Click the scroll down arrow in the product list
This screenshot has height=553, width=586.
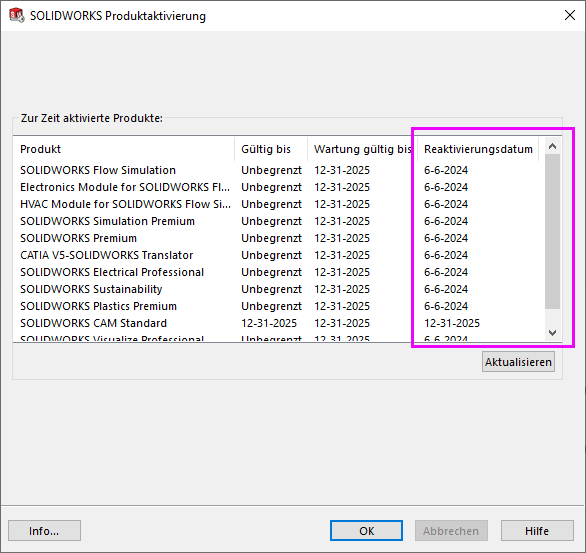[552, 332]
